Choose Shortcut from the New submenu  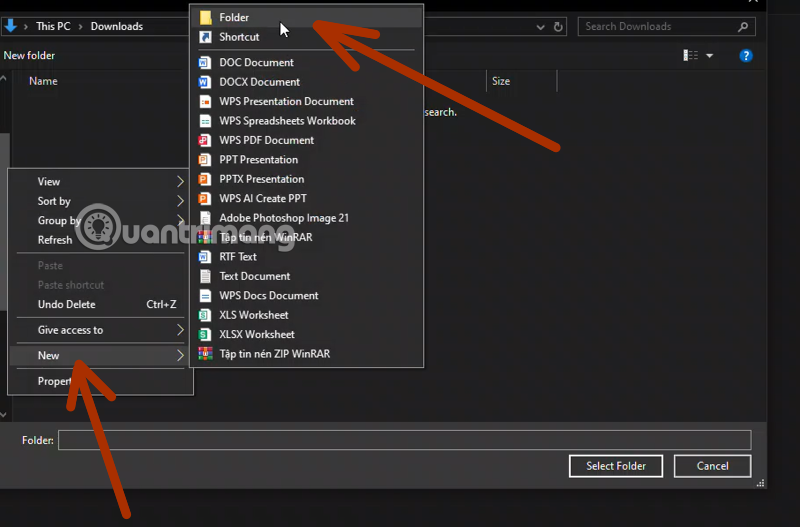(x=306, y=37)
